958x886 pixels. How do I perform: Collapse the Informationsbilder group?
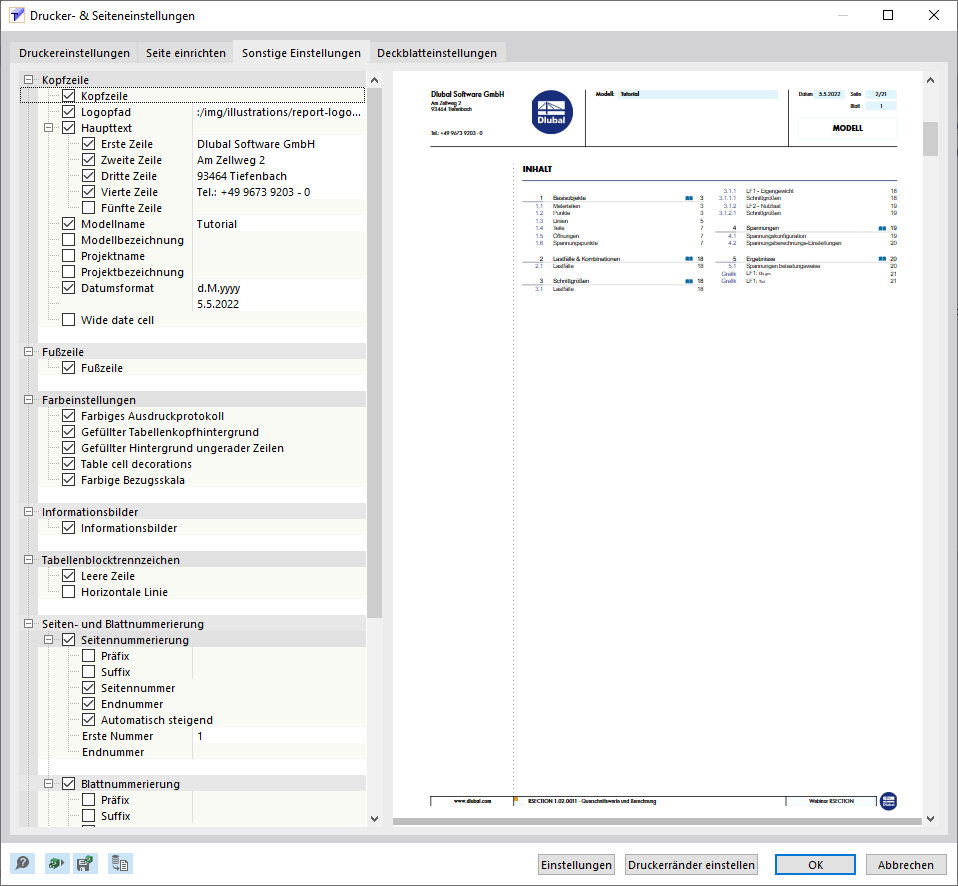click(x=28, y=511)
